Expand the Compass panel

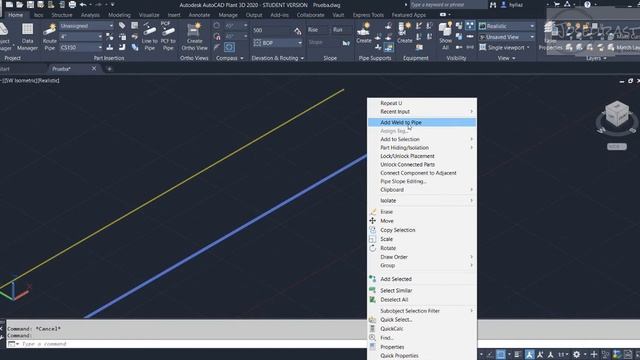tap(229, 58)
